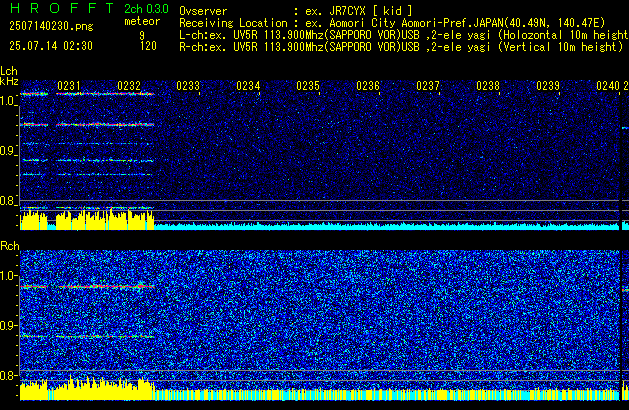Click the Rch carrier trace near 1.0 kHz

[x=87, y=287]
